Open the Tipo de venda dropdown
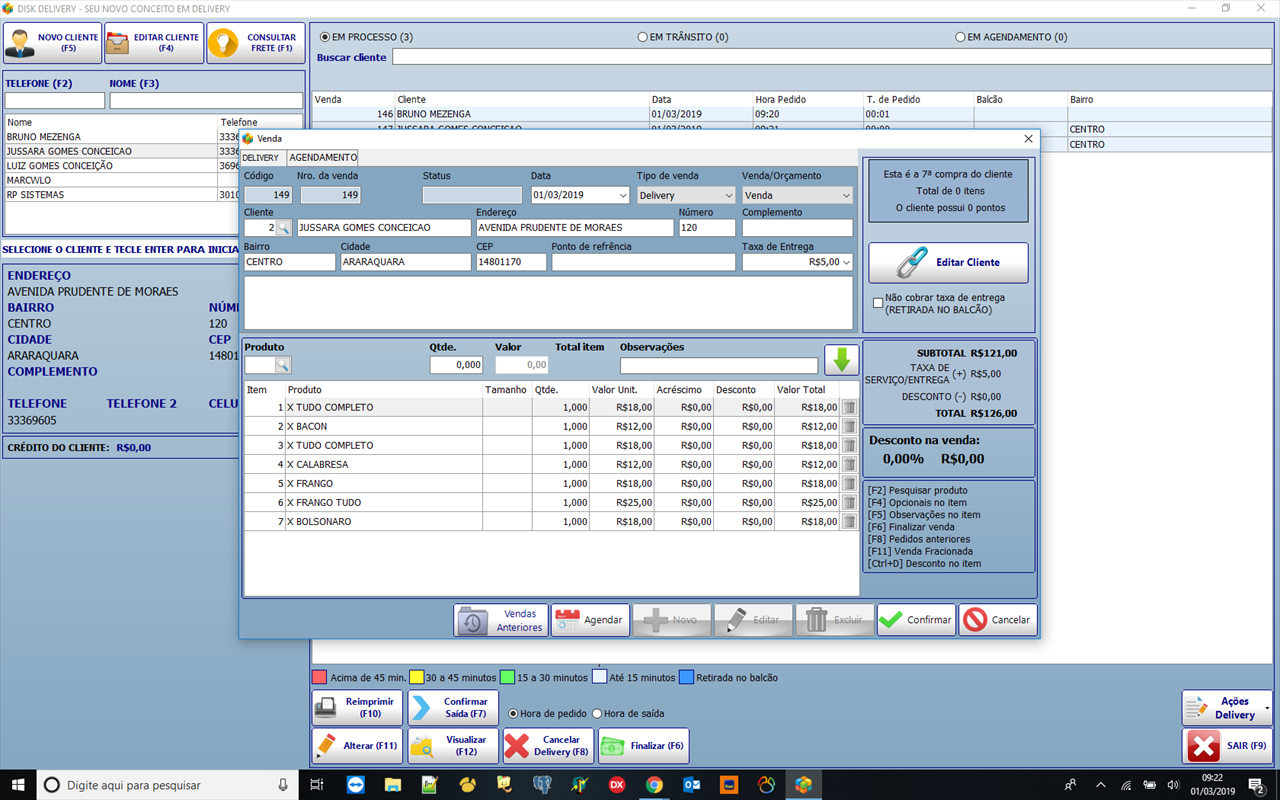Image resolution: width=1280 pixels, height=800 pixels. click(x=727, y=196)
